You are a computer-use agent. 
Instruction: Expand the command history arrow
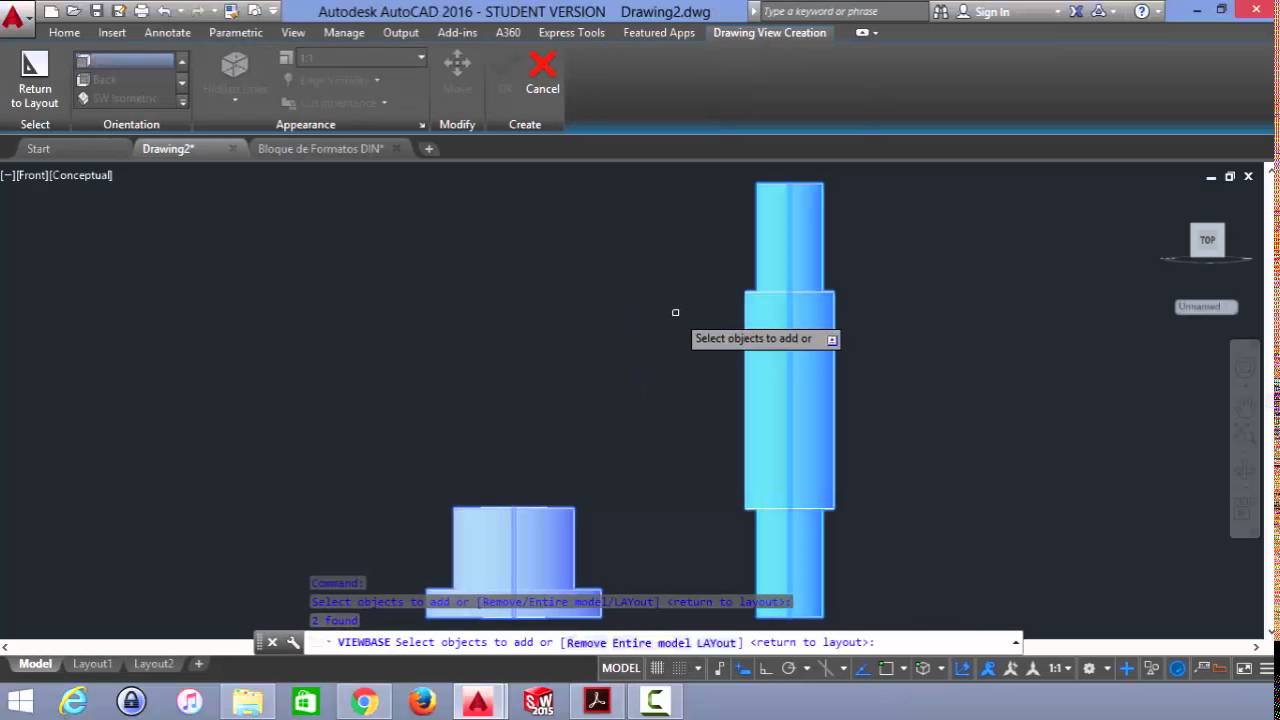[x=1016, y=642]
